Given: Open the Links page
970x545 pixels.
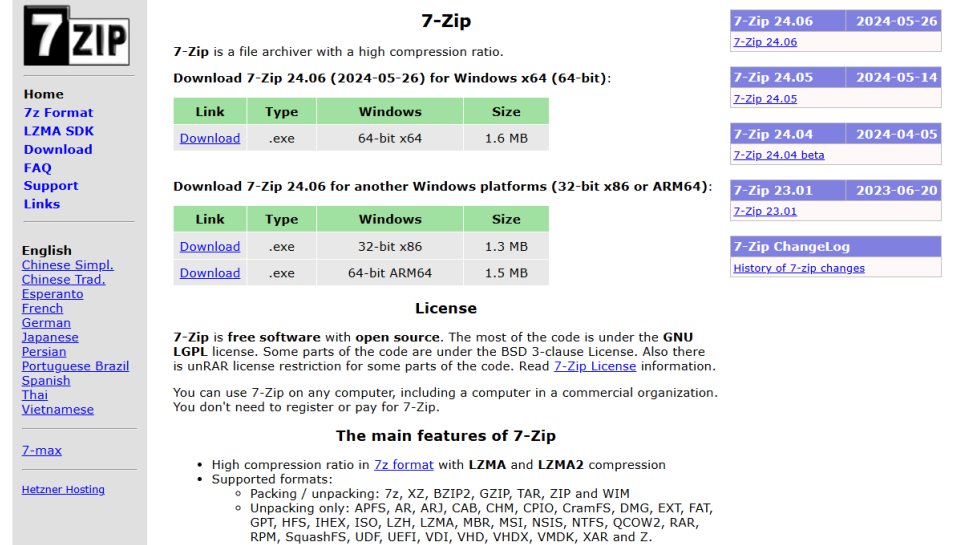Looking at the screenshot, I should click(41, 204).
